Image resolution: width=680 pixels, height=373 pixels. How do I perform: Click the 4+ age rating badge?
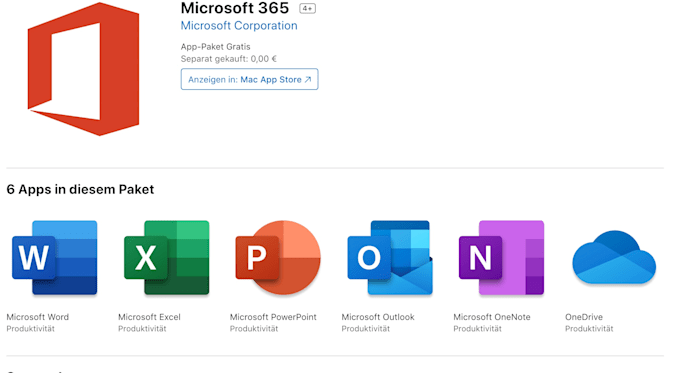tap(307, 8)
